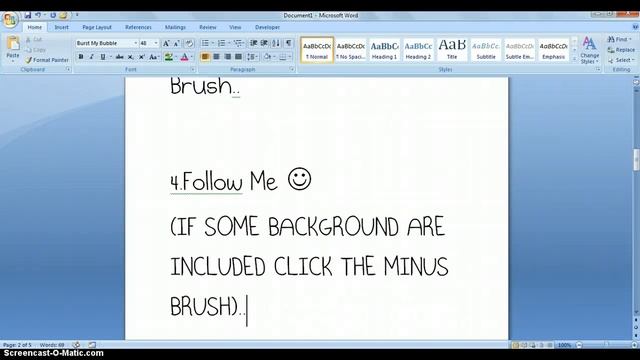Viewport: 640px width, 360px height.
Task: Apply the Emphasis style
Action: [553, 50]
